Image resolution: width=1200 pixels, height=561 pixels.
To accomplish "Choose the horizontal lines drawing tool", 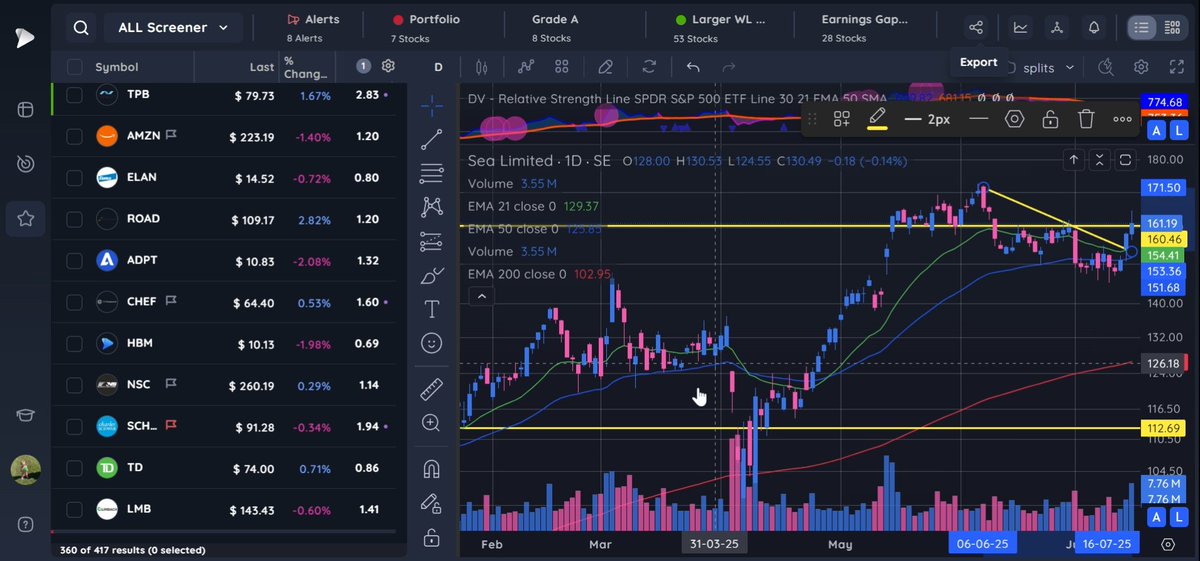I will pyautogui.click(x=432, y=173).
